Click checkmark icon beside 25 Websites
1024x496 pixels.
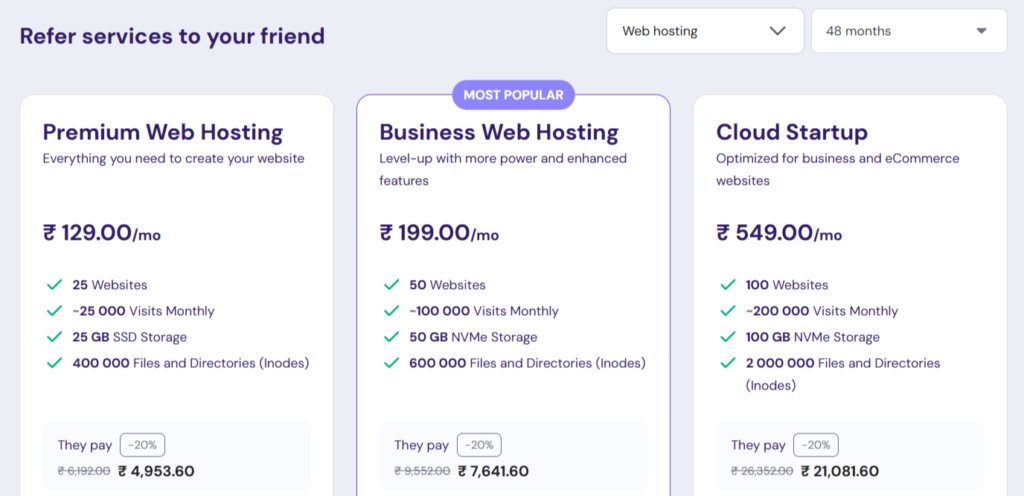(54, 285)
